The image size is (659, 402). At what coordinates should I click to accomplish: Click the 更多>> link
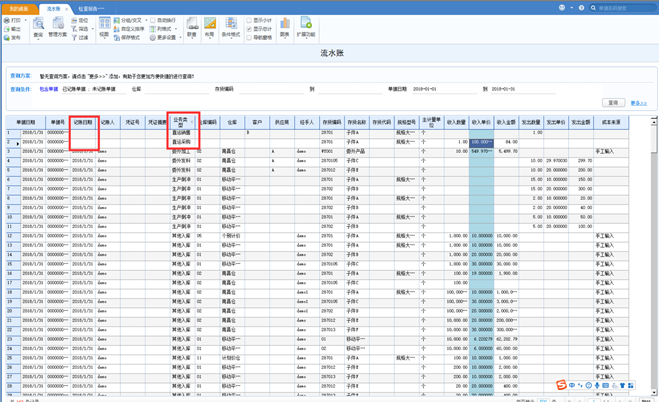tap(638, 103)
